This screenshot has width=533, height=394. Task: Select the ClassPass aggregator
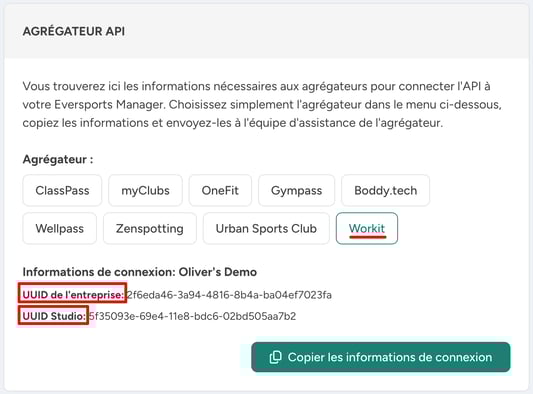click(62, 190)
